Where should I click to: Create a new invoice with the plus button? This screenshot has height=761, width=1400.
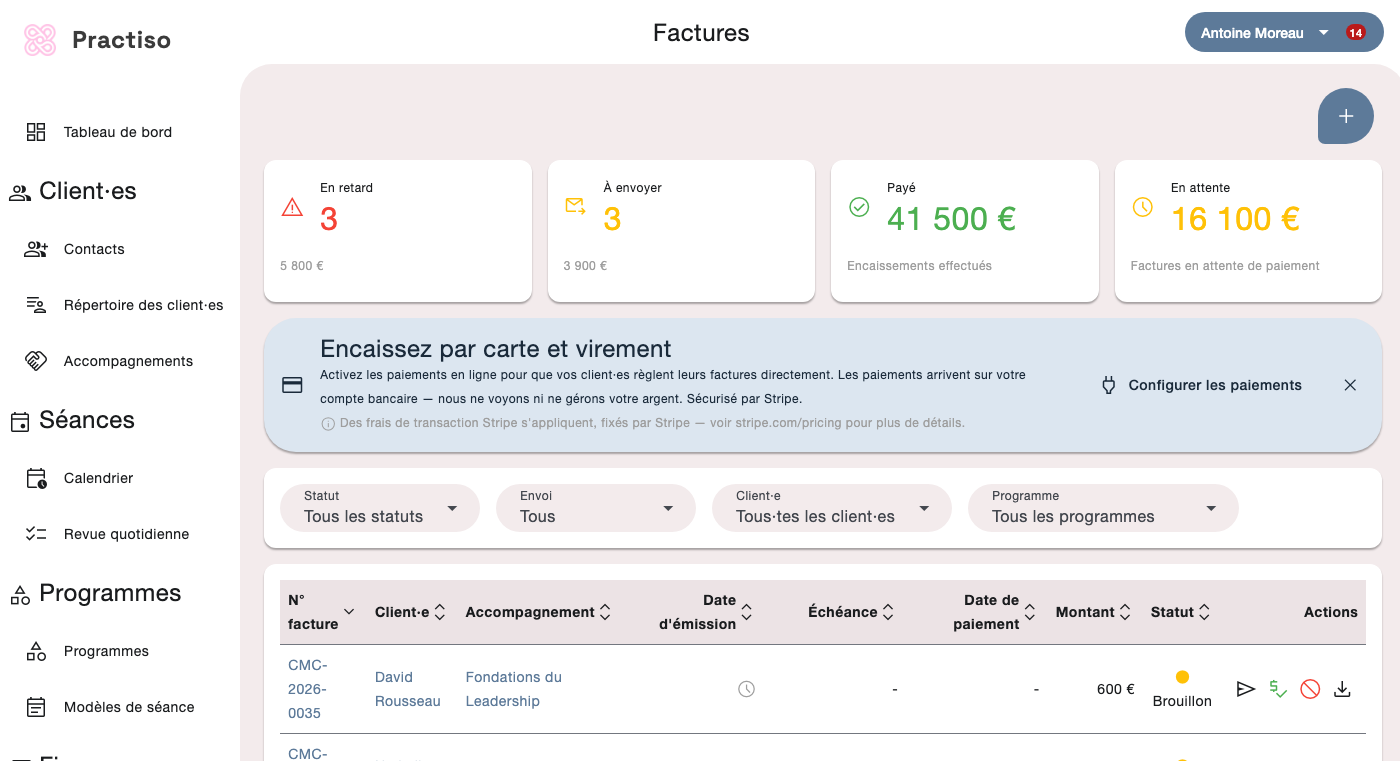tap(1345, 116)
